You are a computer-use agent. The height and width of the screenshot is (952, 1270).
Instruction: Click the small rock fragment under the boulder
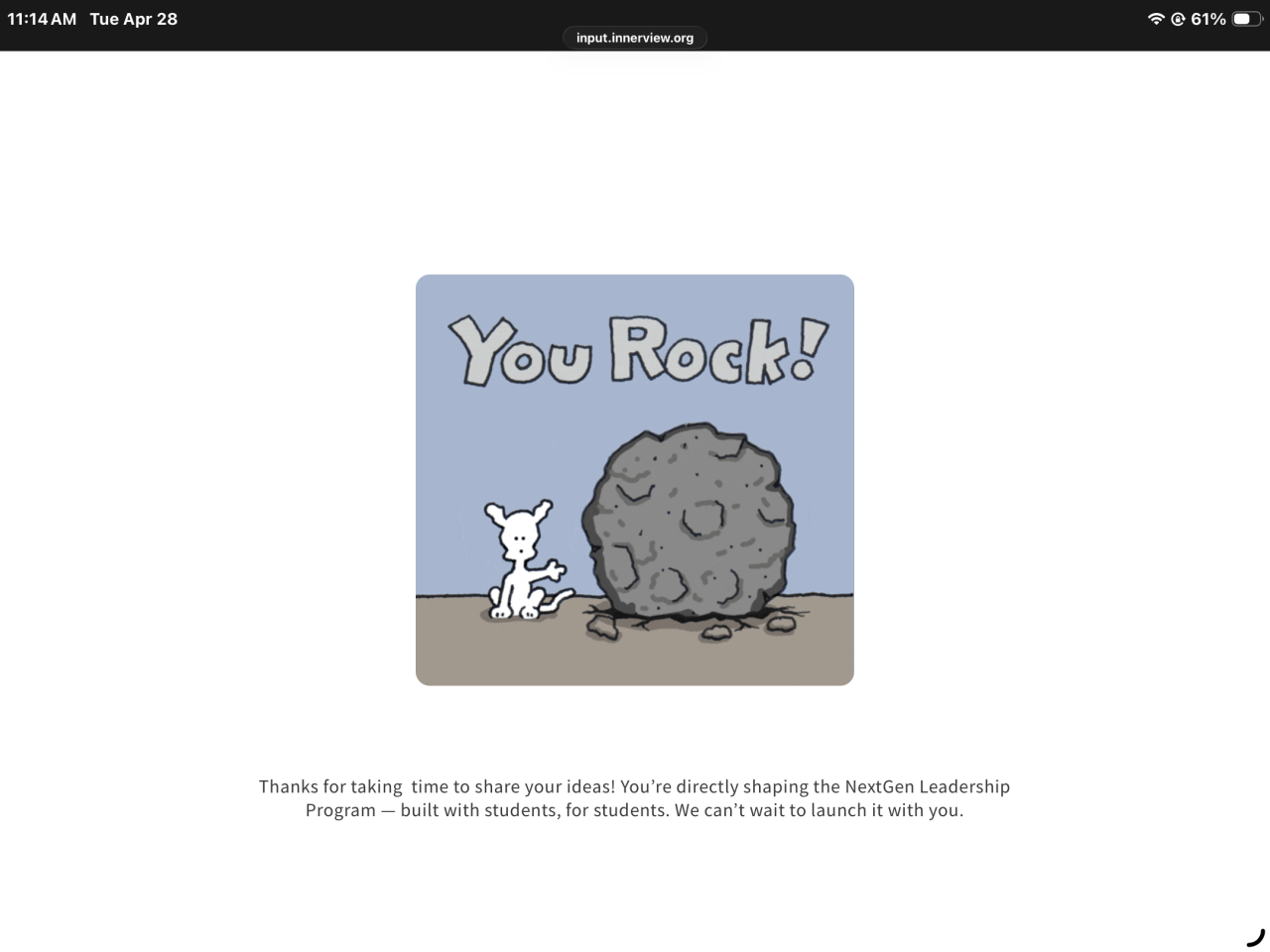(x=715, y=633)
